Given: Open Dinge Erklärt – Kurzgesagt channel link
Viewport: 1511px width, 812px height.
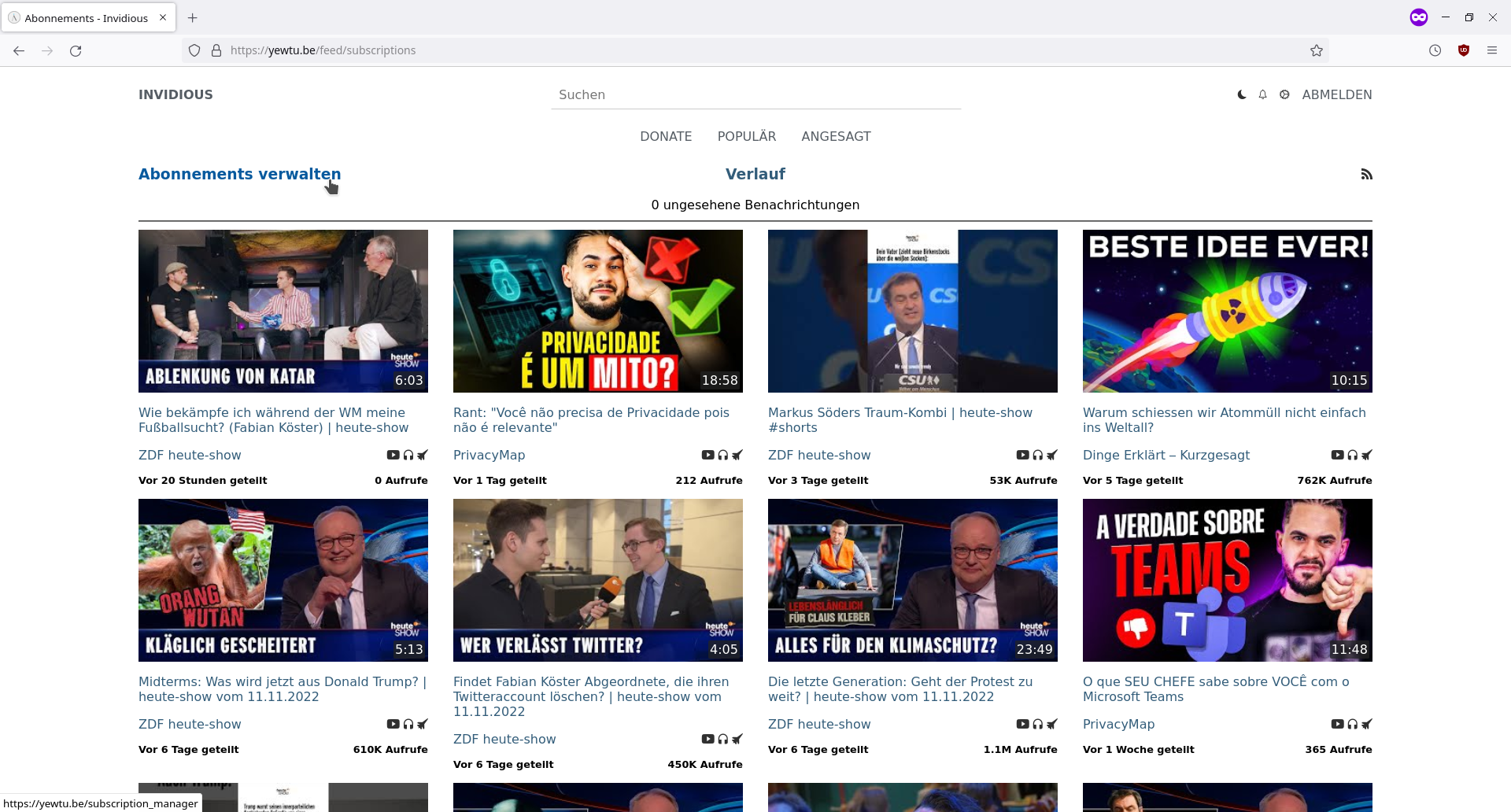Looking at the screenshot, I should 1166,455.
